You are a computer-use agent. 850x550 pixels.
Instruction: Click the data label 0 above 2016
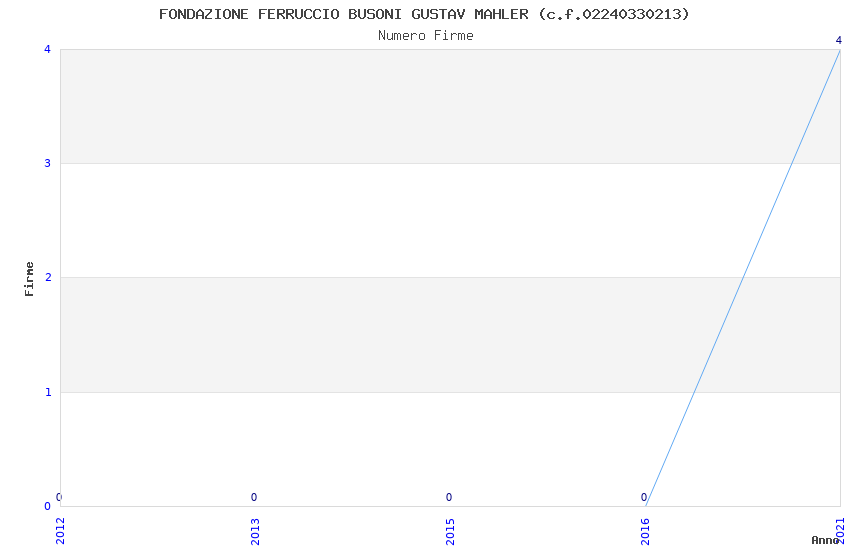click(644, 497)
